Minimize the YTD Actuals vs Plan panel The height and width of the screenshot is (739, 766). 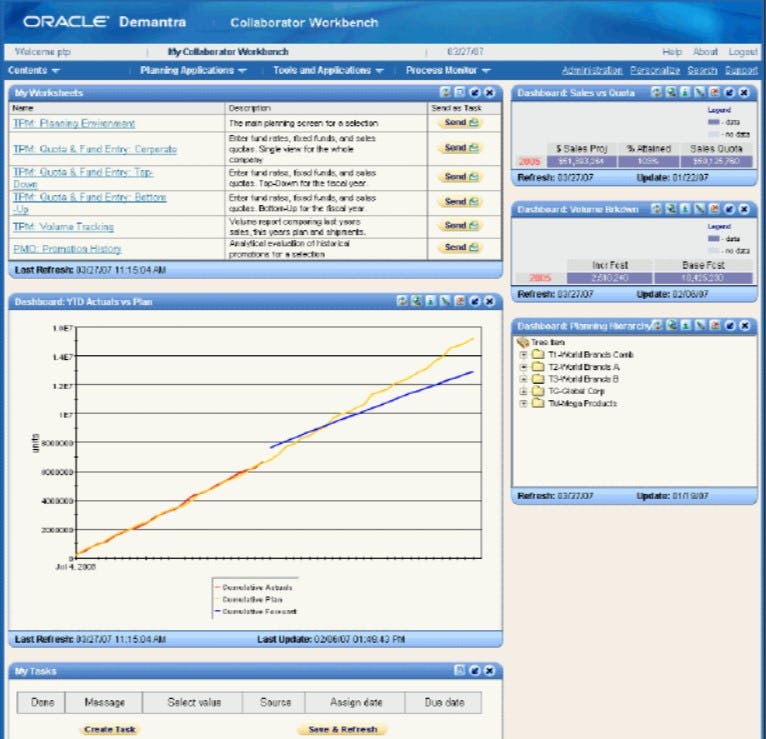pos(475,301)
